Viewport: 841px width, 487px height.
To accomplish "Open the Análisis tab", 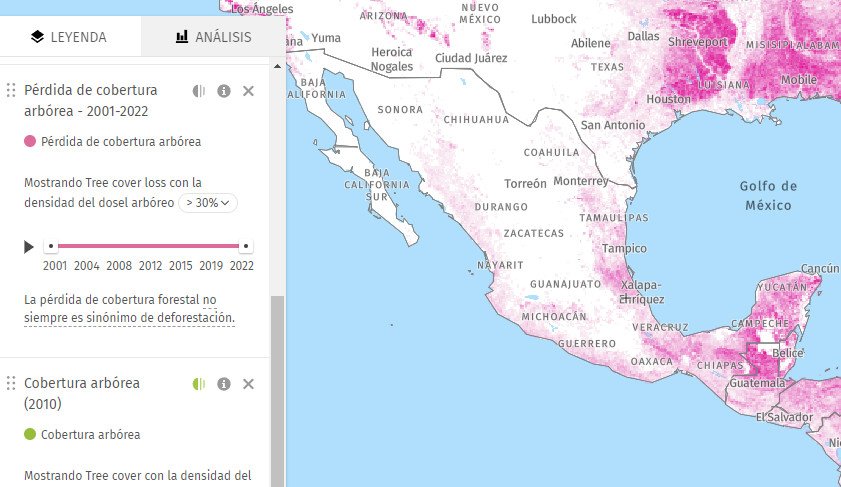I will 211,37.
